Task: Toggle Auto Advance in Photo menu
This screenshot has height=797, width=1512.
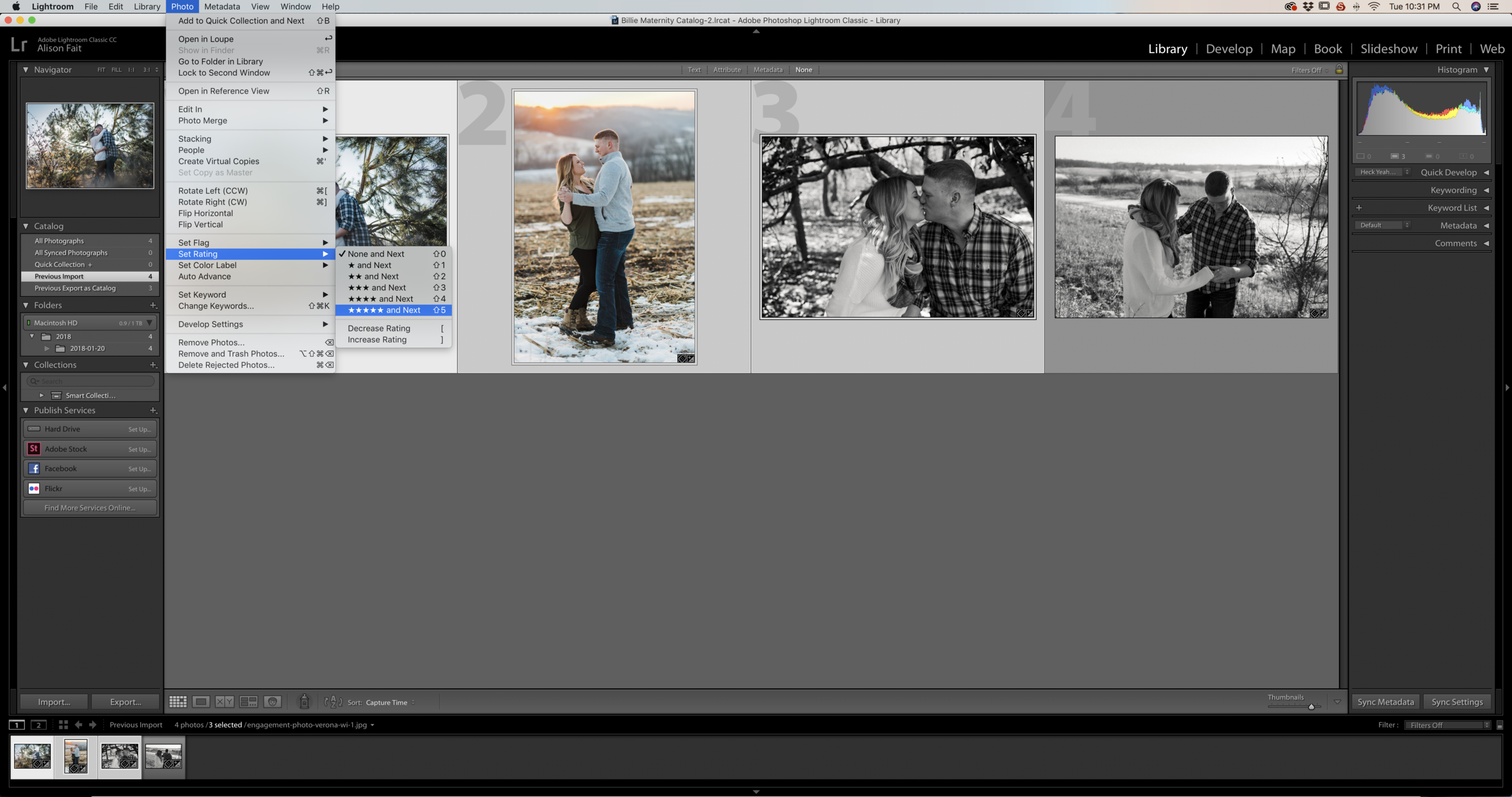Action: 204,276
